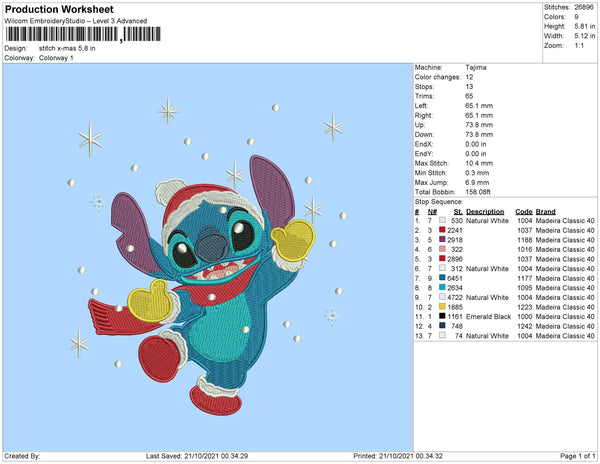Pick the white swatch beside 4722

coord(442,297)
